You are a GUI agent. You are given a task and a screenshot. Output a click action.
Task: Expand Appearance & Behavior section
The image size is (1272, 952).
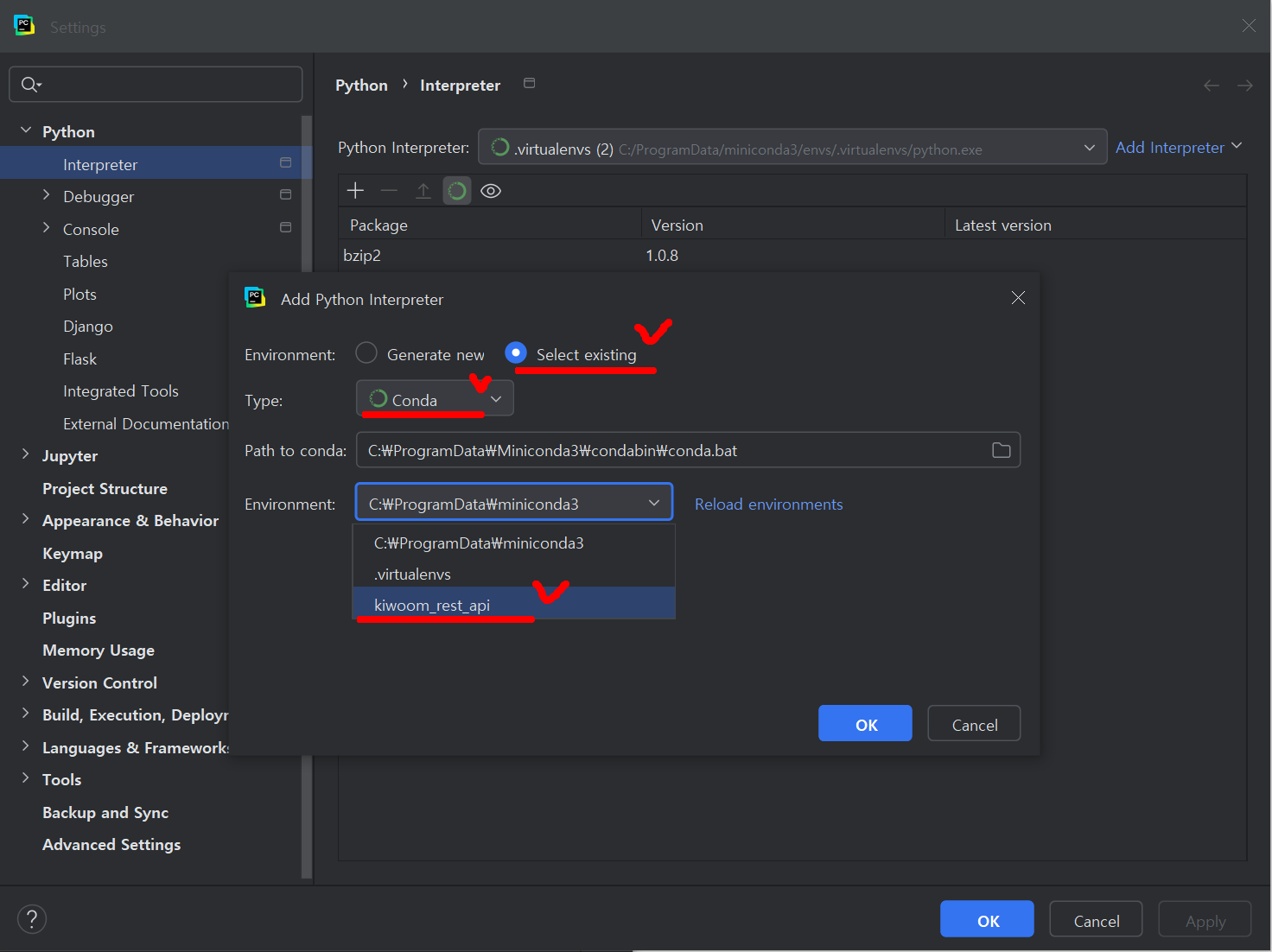point(25,518)
